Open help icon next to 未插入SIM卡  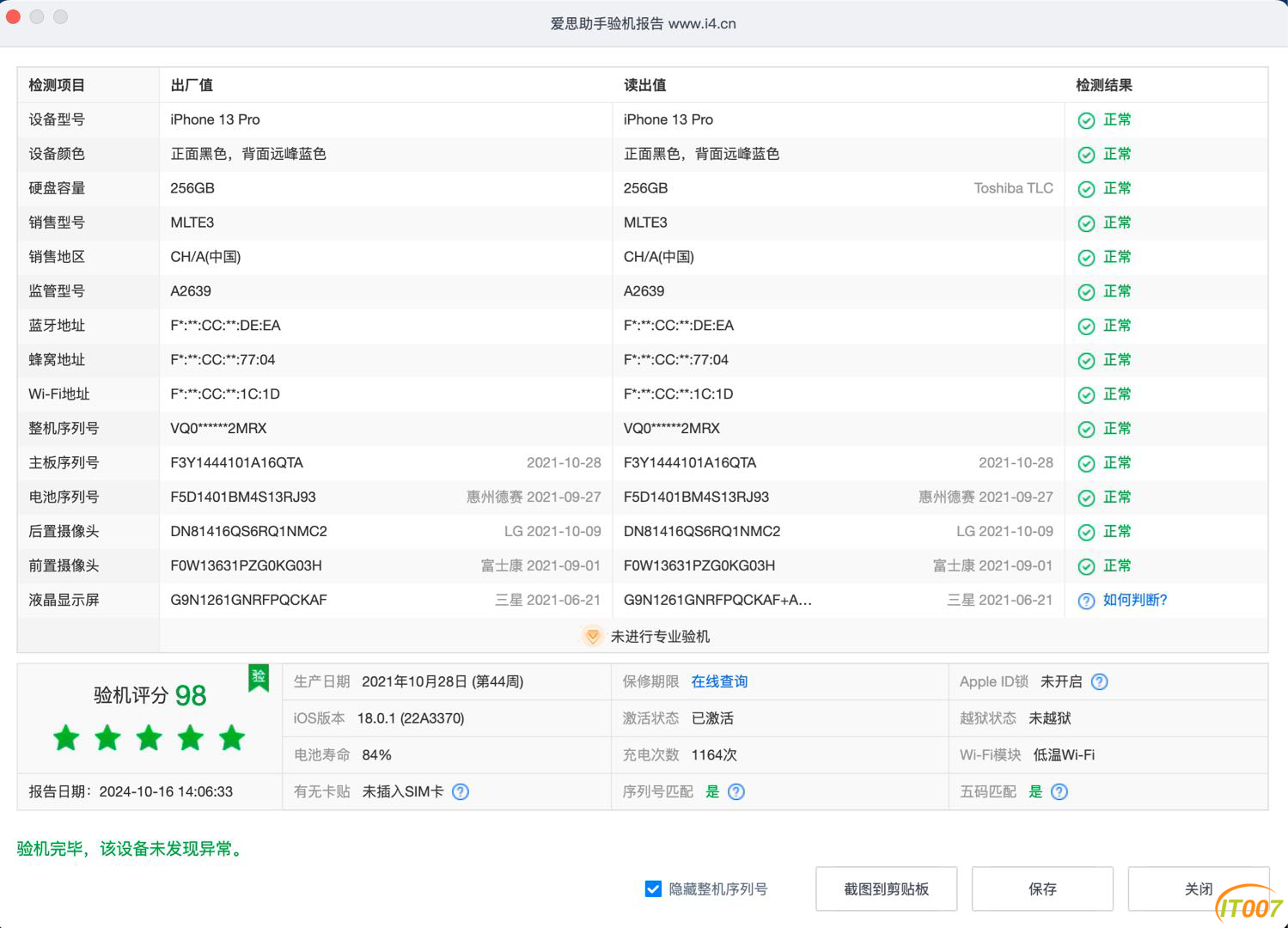pos(461,791)
